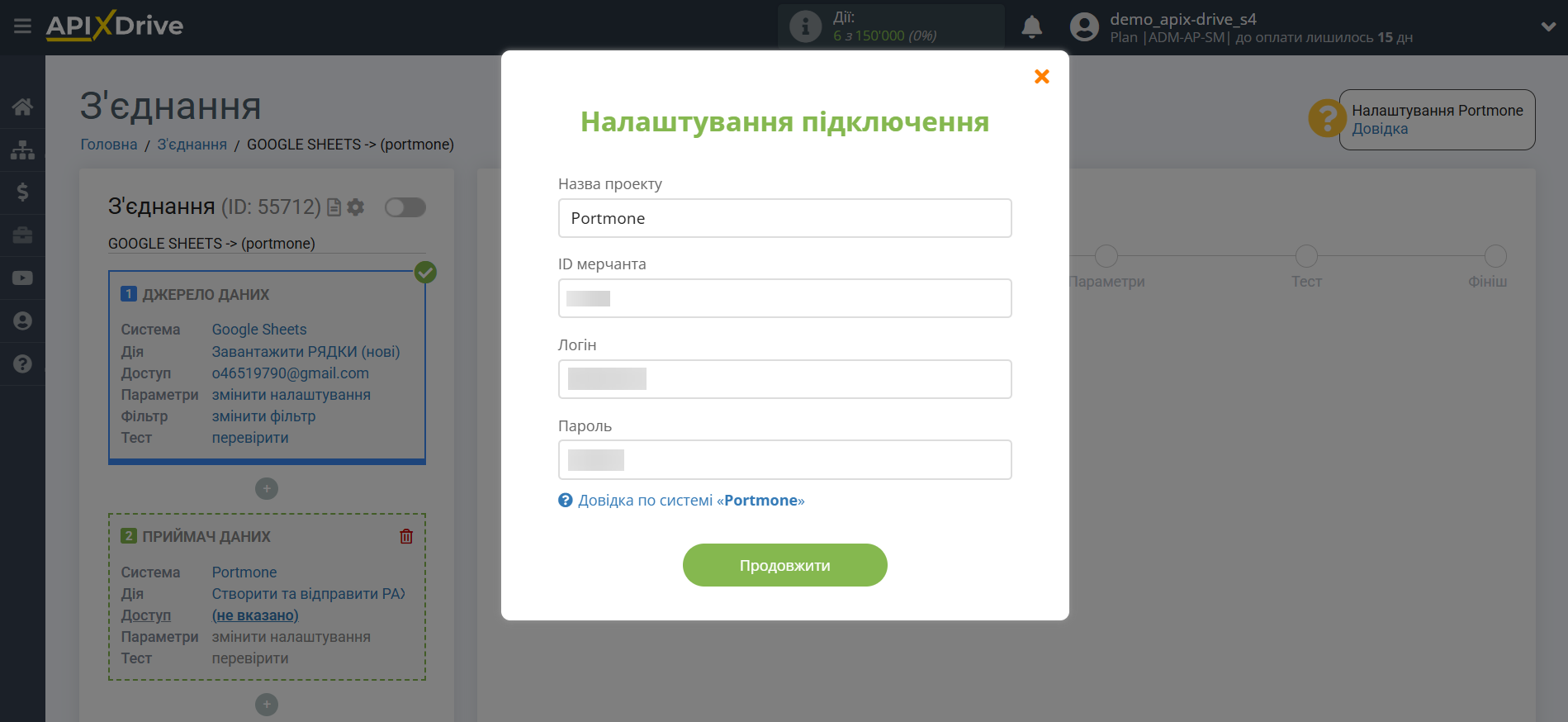Click the Назва проекту input field
1568x722 pixels.
point(784,218)
